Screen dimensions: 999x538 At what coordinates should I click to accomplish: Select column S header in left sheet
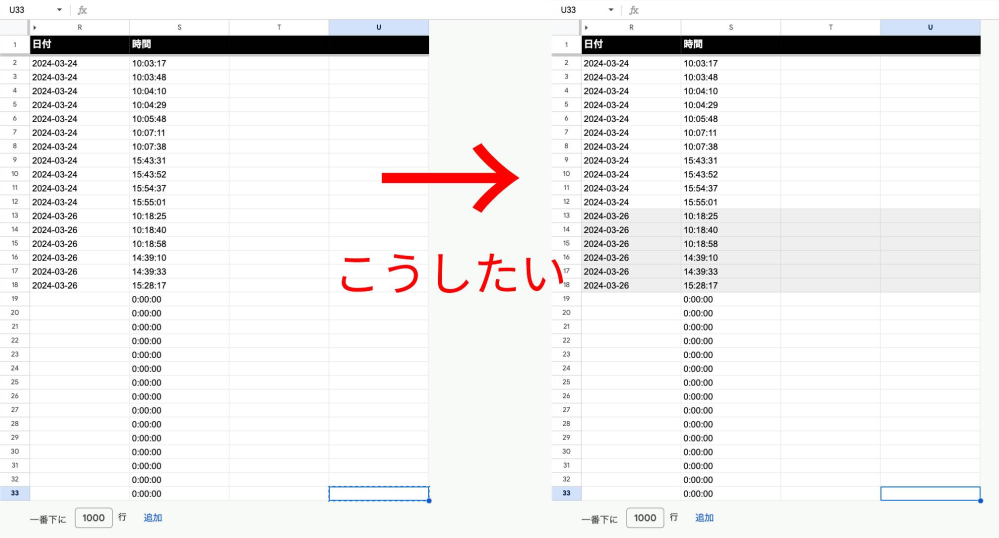coord(179,27)
